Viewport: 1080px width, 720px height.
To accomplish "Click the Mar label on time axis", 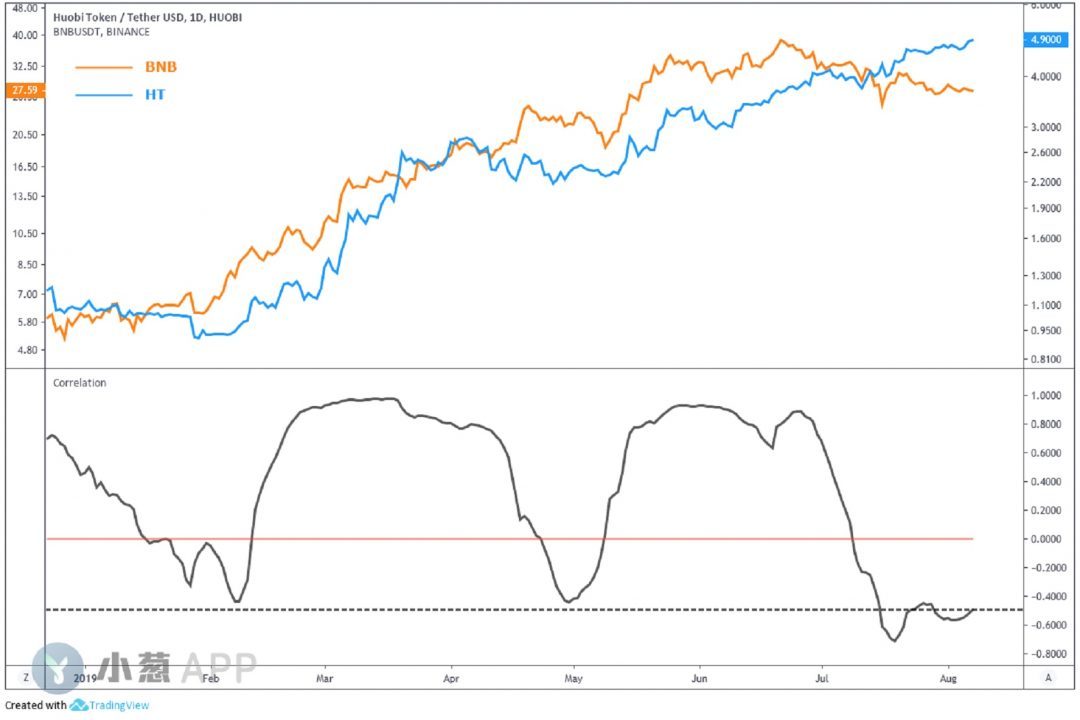I will click(324, 679).
